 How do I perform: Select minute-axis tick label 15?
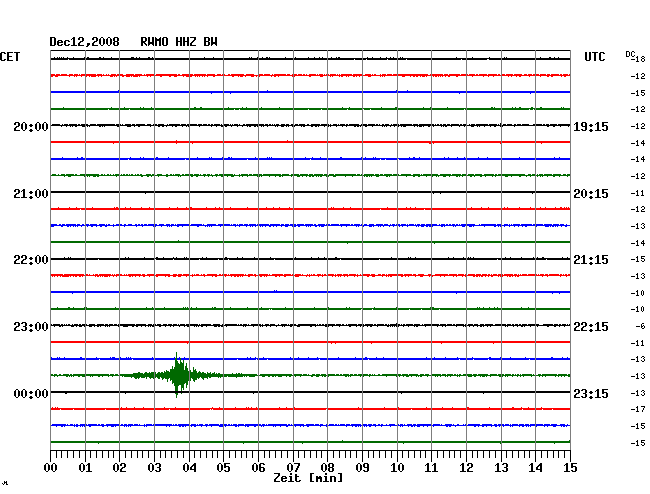pos(570,468)
